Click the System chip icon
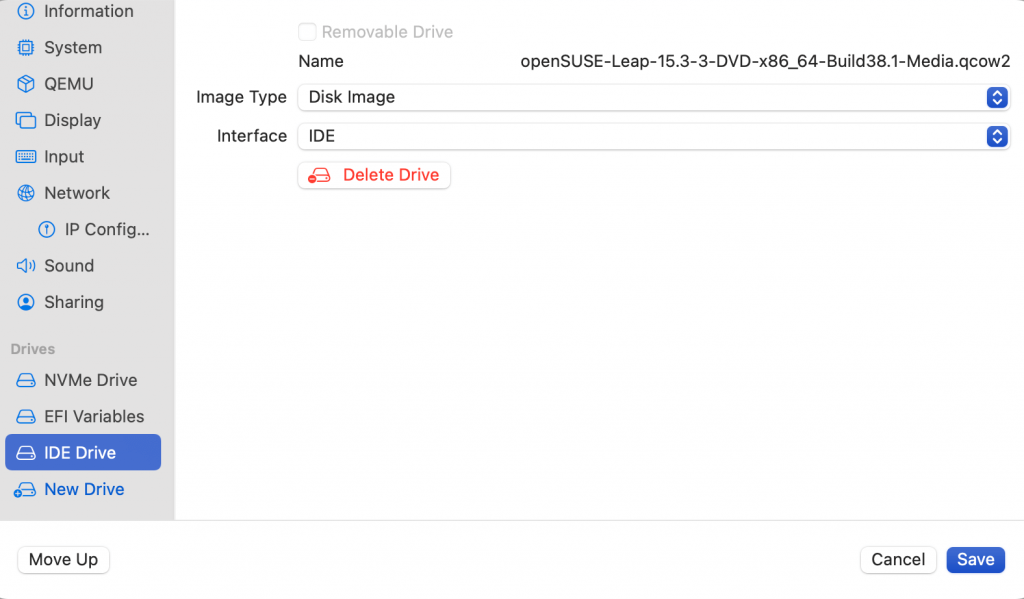Screen dimensions: 1024x599 25,48
